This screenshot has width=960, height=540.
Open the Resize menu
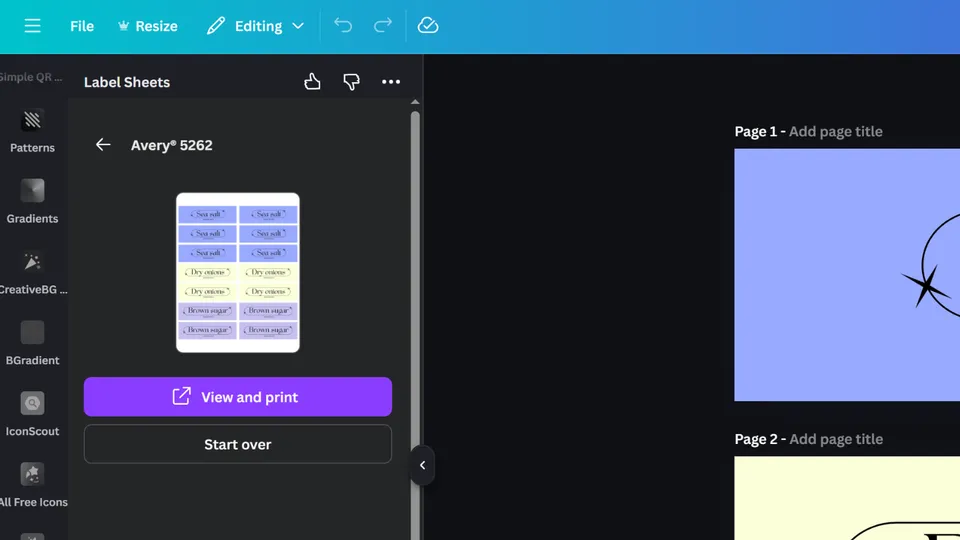click(x=147, y=26)
